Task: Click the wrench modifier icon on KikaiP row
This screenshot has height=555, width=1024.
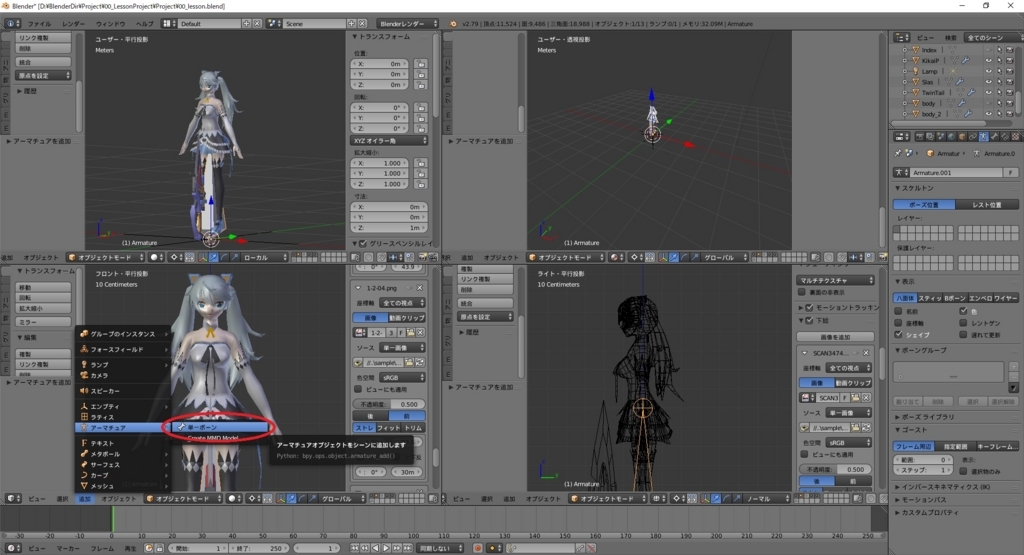Action: click(965, 61)
